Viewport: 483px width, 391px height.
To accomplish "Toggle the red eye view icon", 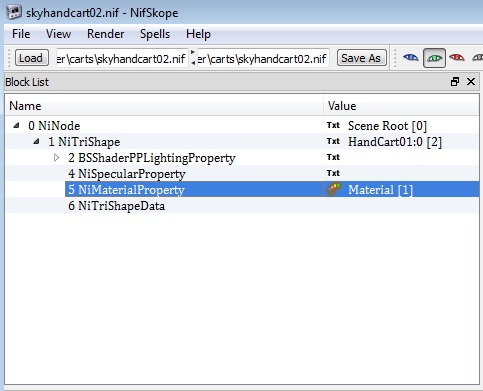I will (x=457, y=58).
